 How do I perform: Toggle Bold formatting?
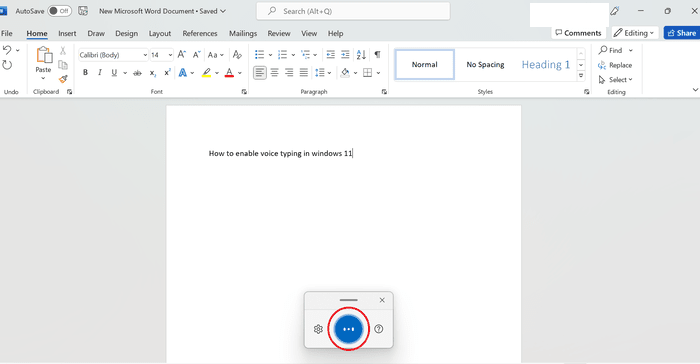85,72
